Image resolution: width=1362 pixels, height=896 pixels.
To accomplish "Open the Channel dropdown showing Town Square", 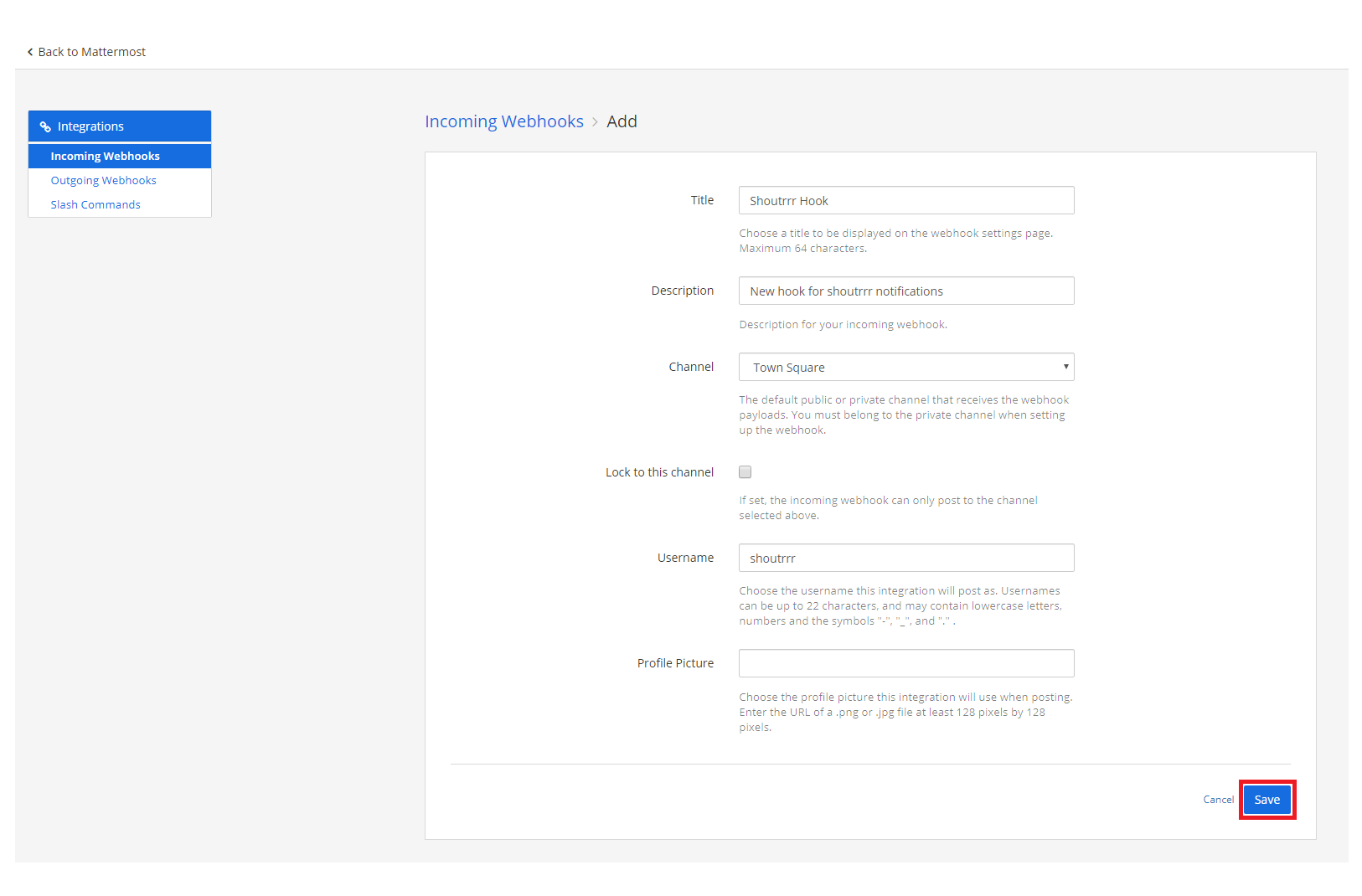I will [905, 367].
